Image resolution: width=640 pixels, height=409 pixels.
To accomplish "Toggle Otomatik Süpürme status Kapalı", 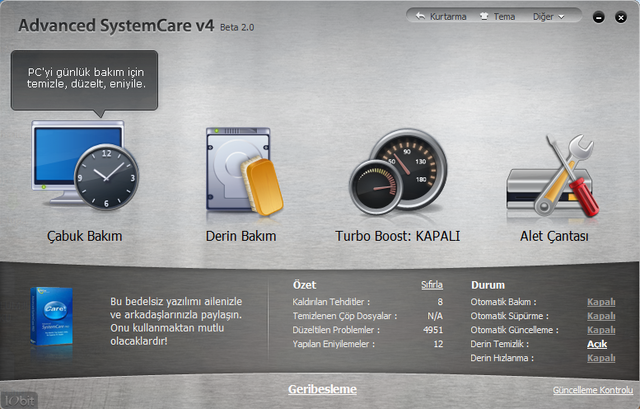I will (x=601, y=316).
